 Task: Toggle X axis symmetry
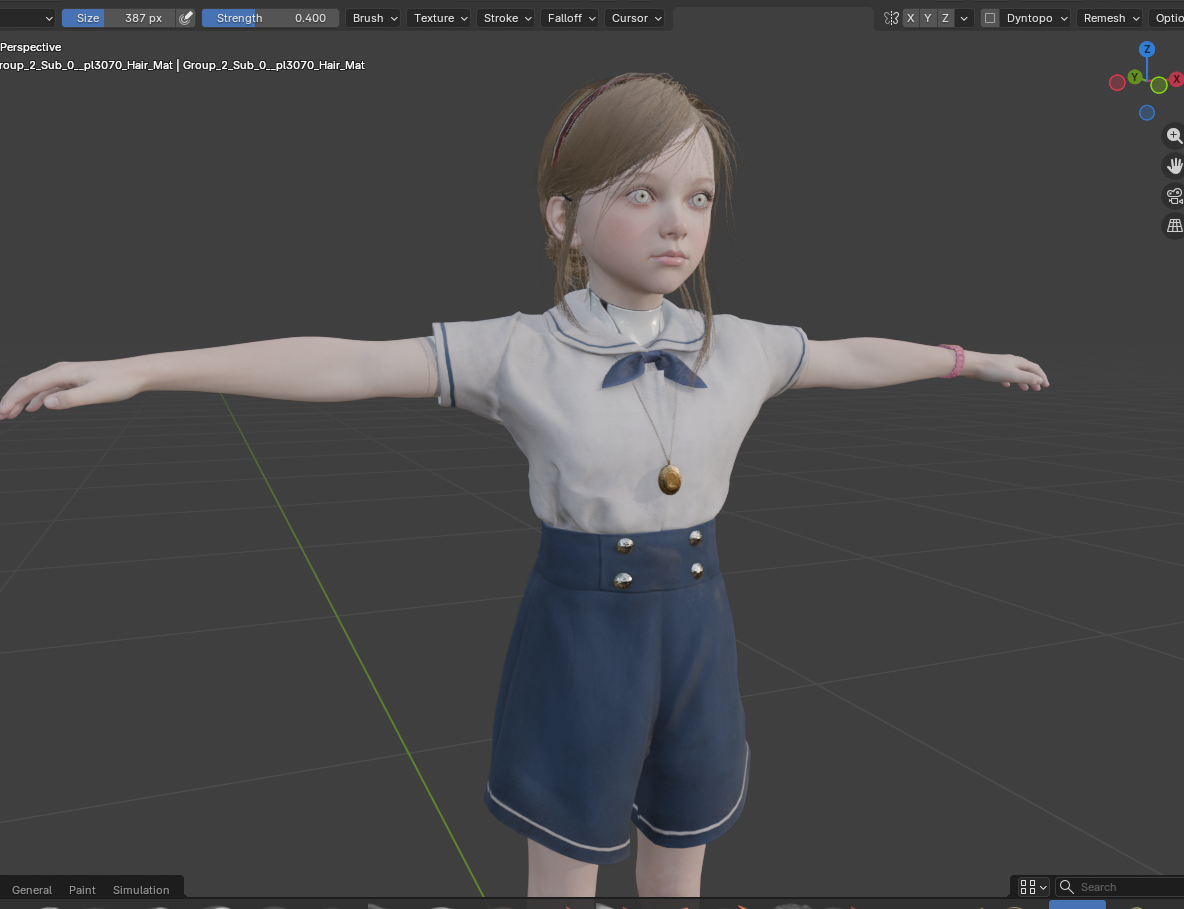[911, 18]
